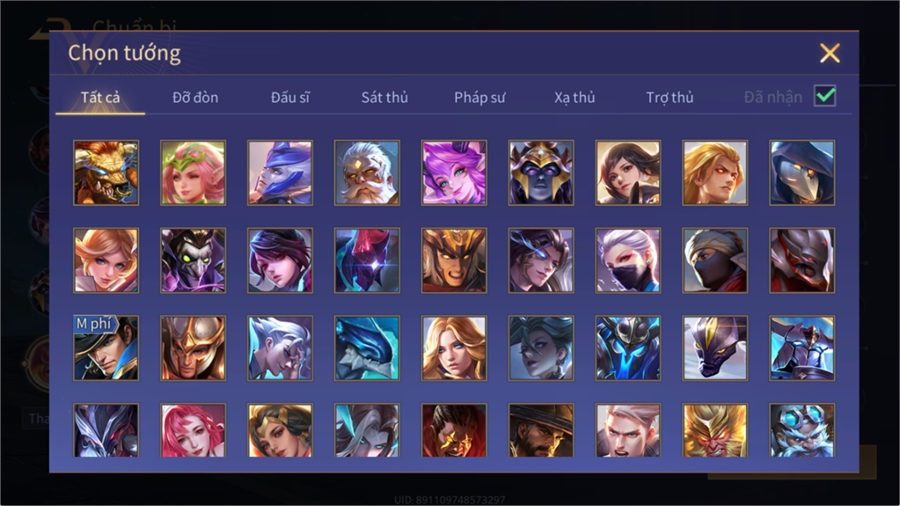Viewport: 900px width, 506px height.
Task: Choose the cowboy hat bearded gunslinger
Action: (541, 430)
